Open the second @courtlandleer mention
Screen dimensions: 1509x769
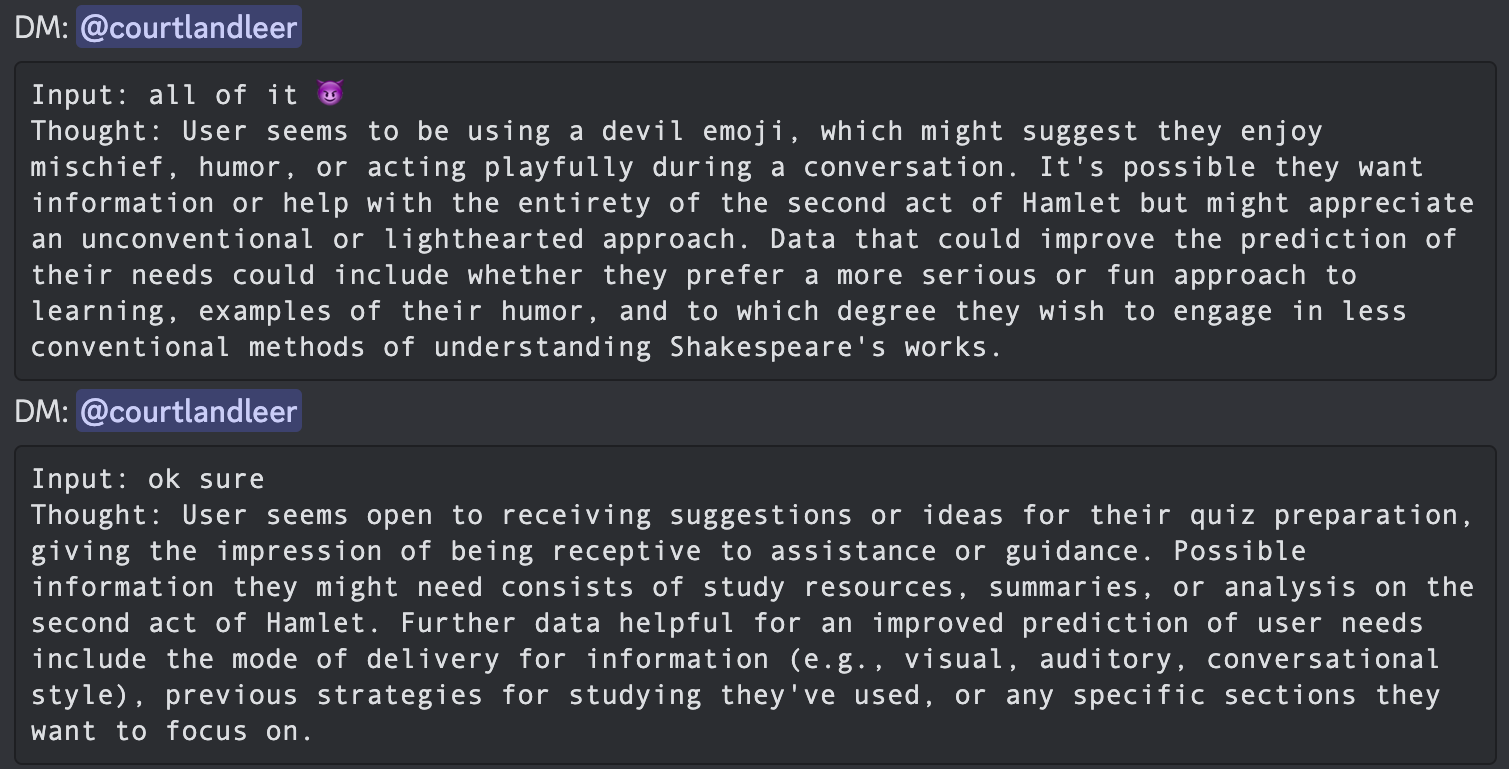(x=189, y=411)
